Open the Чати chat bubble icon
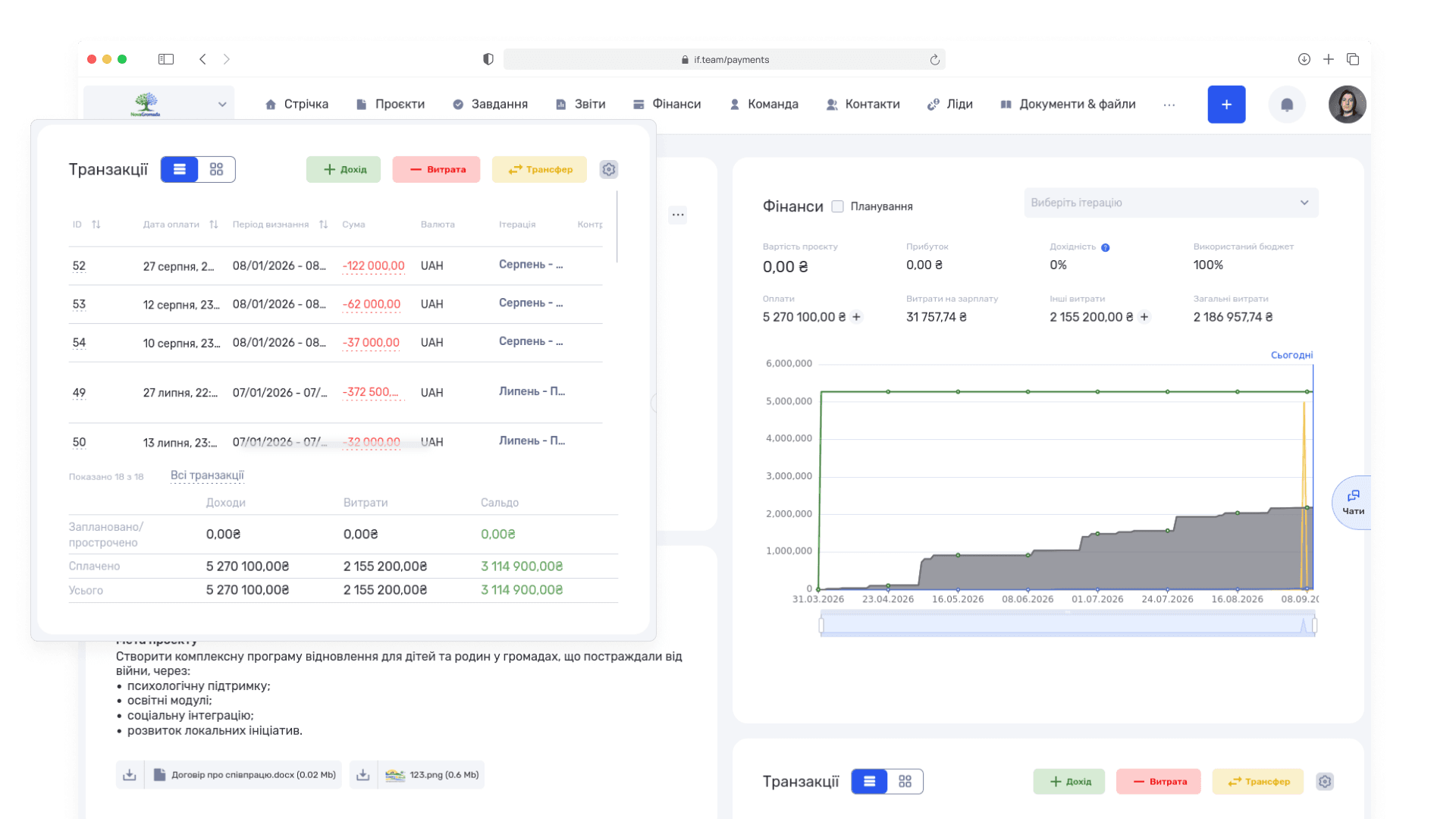This screenshot has width=1456, height=819. click(1353, 502)
